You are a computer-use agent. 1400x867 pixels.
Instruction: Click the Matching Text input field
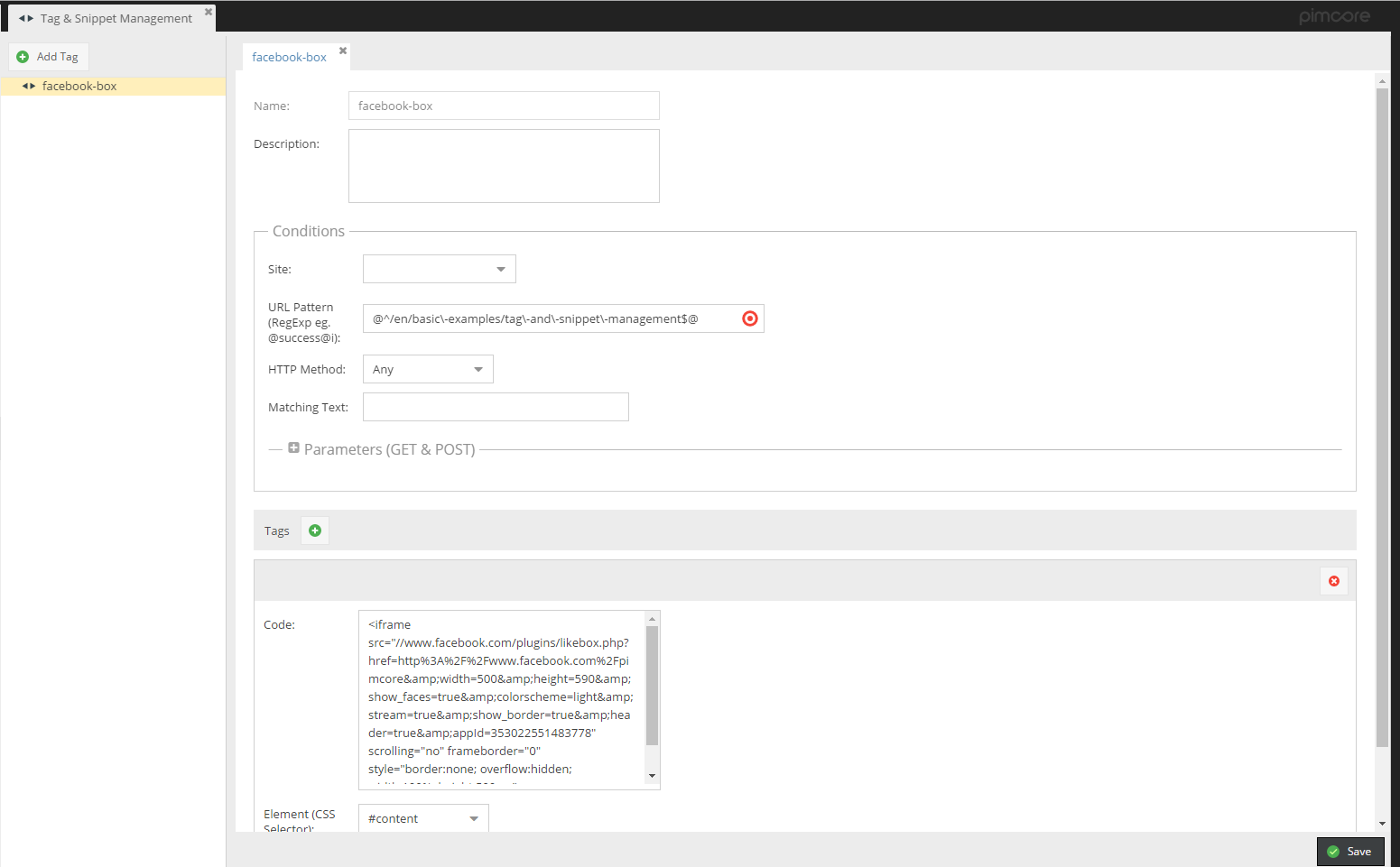tap(495, 407)
